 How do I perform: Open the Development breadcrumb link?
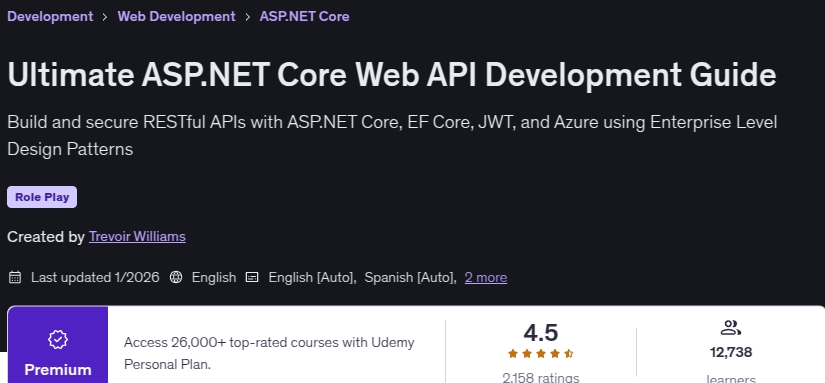50,16
